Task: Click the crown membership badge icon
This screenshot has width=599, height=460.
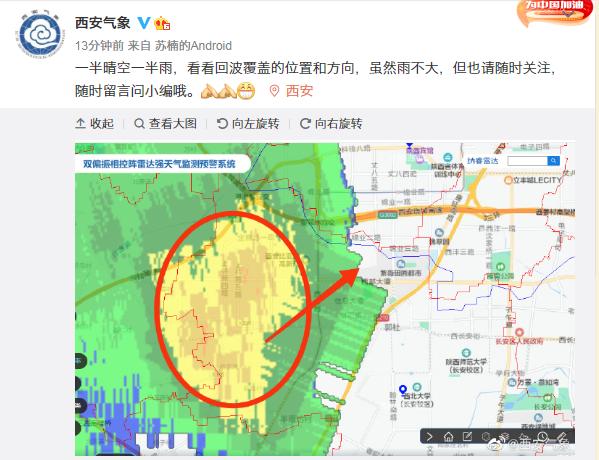Action: (162, 23)
